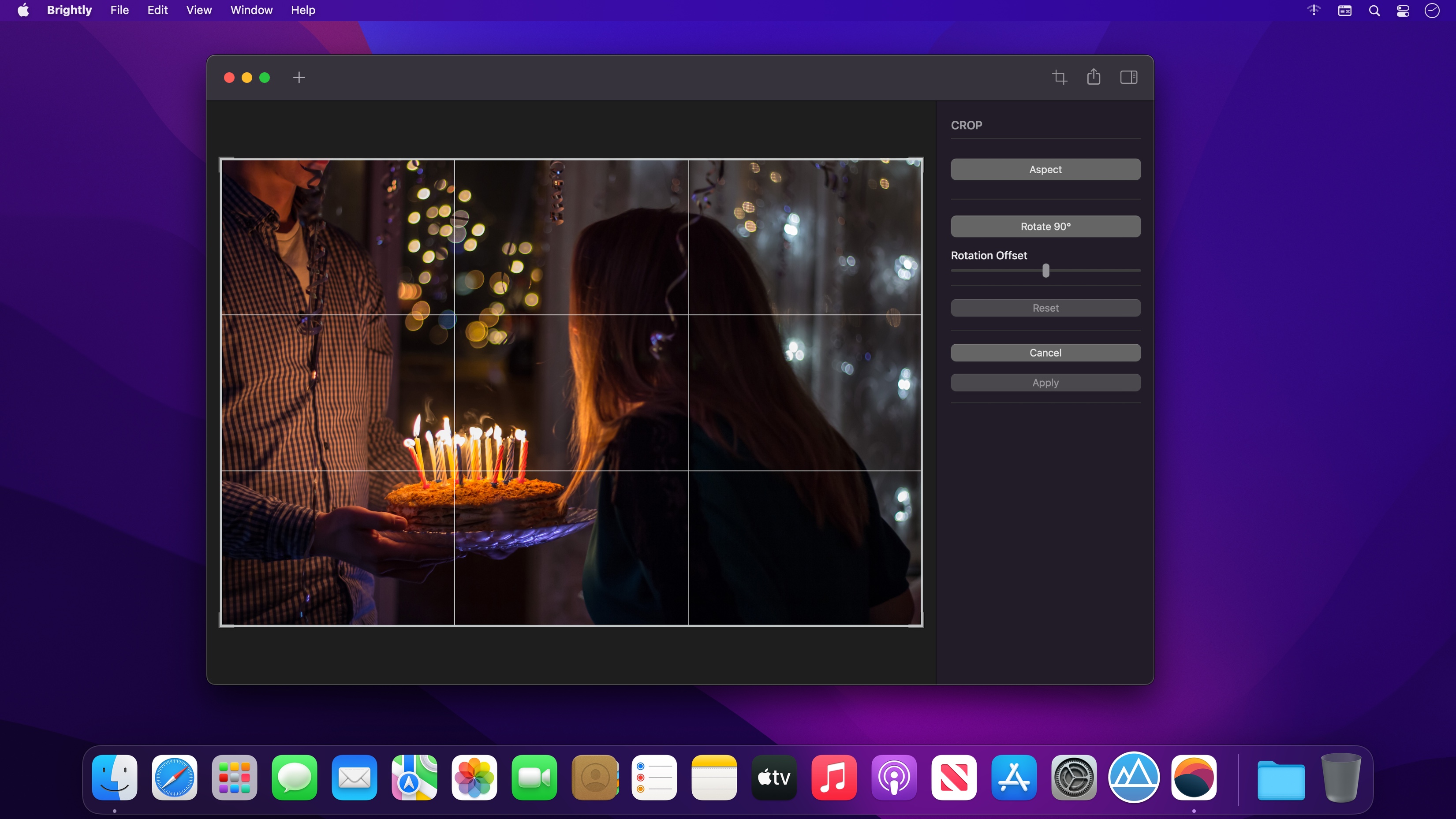Open the Apple menu
Image resolution: width=1456 pixels, height=819 pixels.
pyautogui.click(x=23, y=10)
